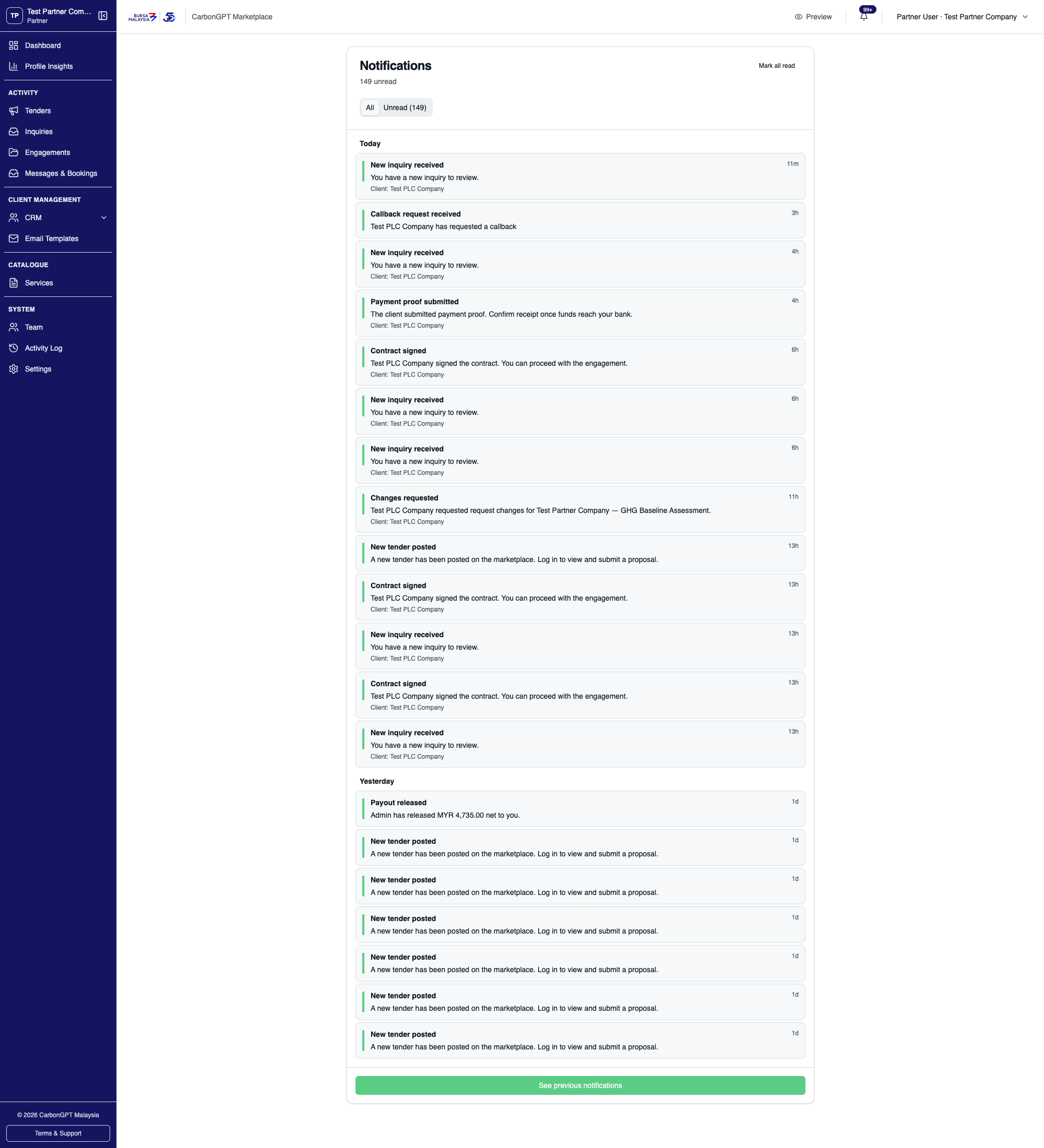The height and width of the screenshot is (1148, 1044).
Task: Switch filter to Unread (149)
Action: [x=405, y=107]
